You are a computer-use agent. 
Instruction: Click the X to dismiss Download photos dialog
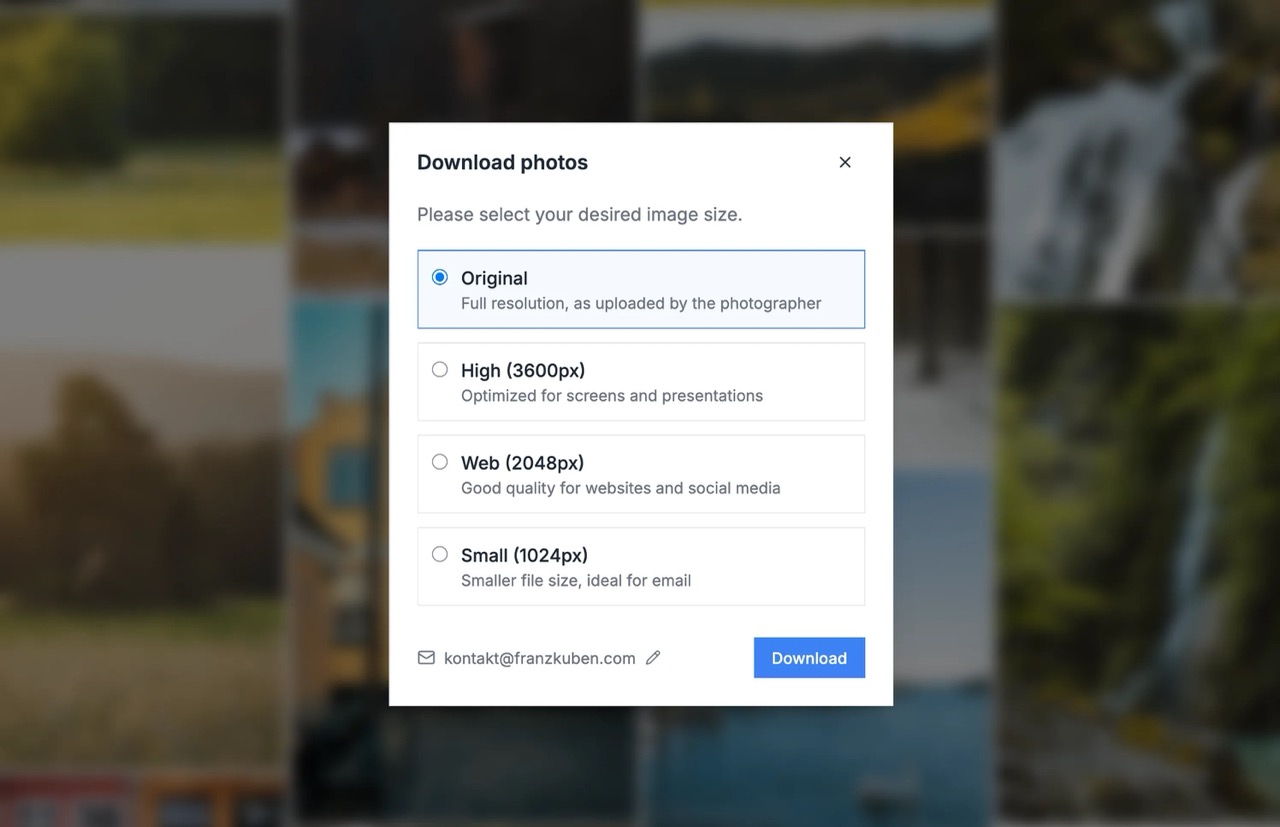(844, 161)
